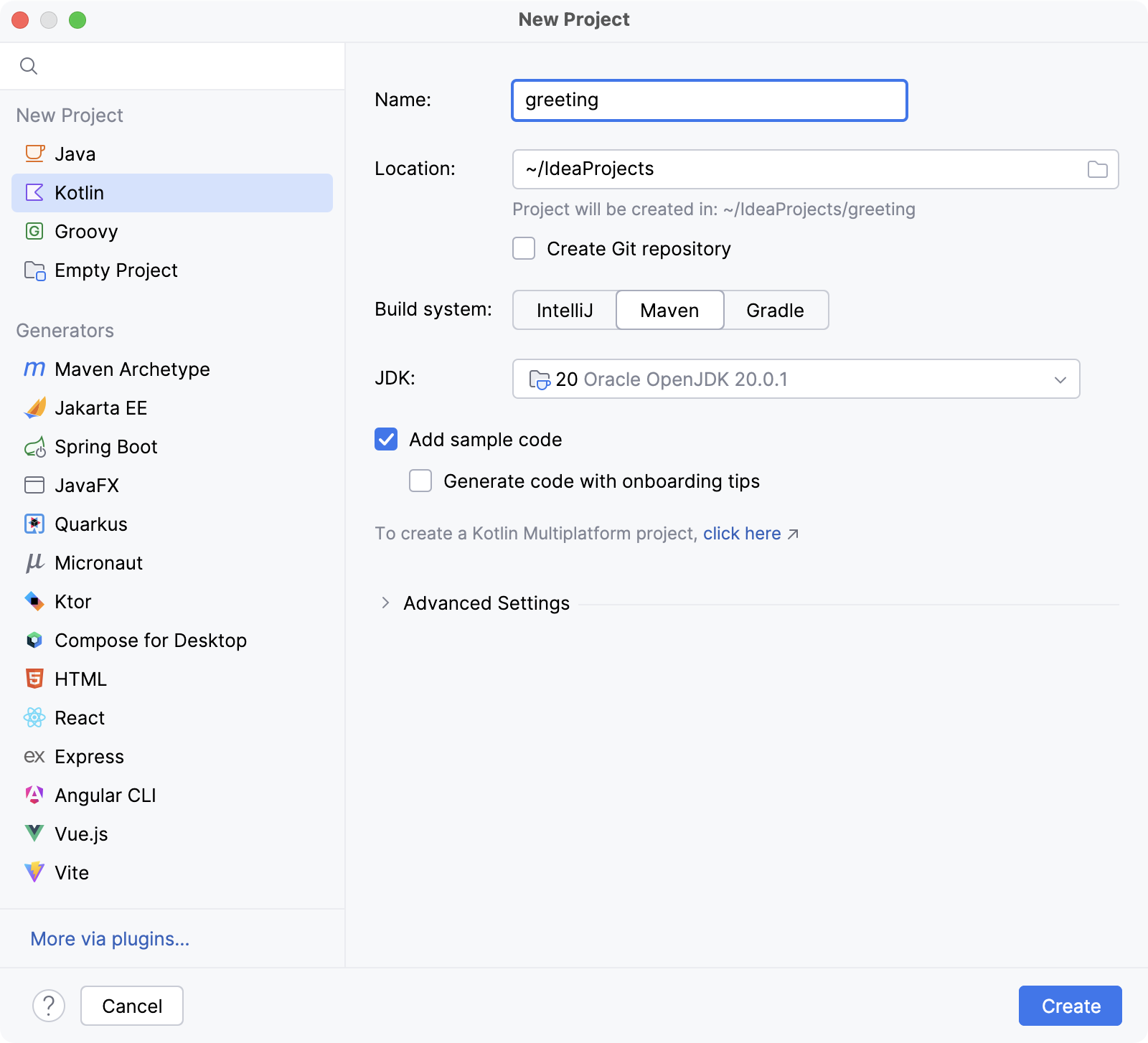Click the Vue.js generator icon
1148x1043 pixels.
click(x=34, y=834)
